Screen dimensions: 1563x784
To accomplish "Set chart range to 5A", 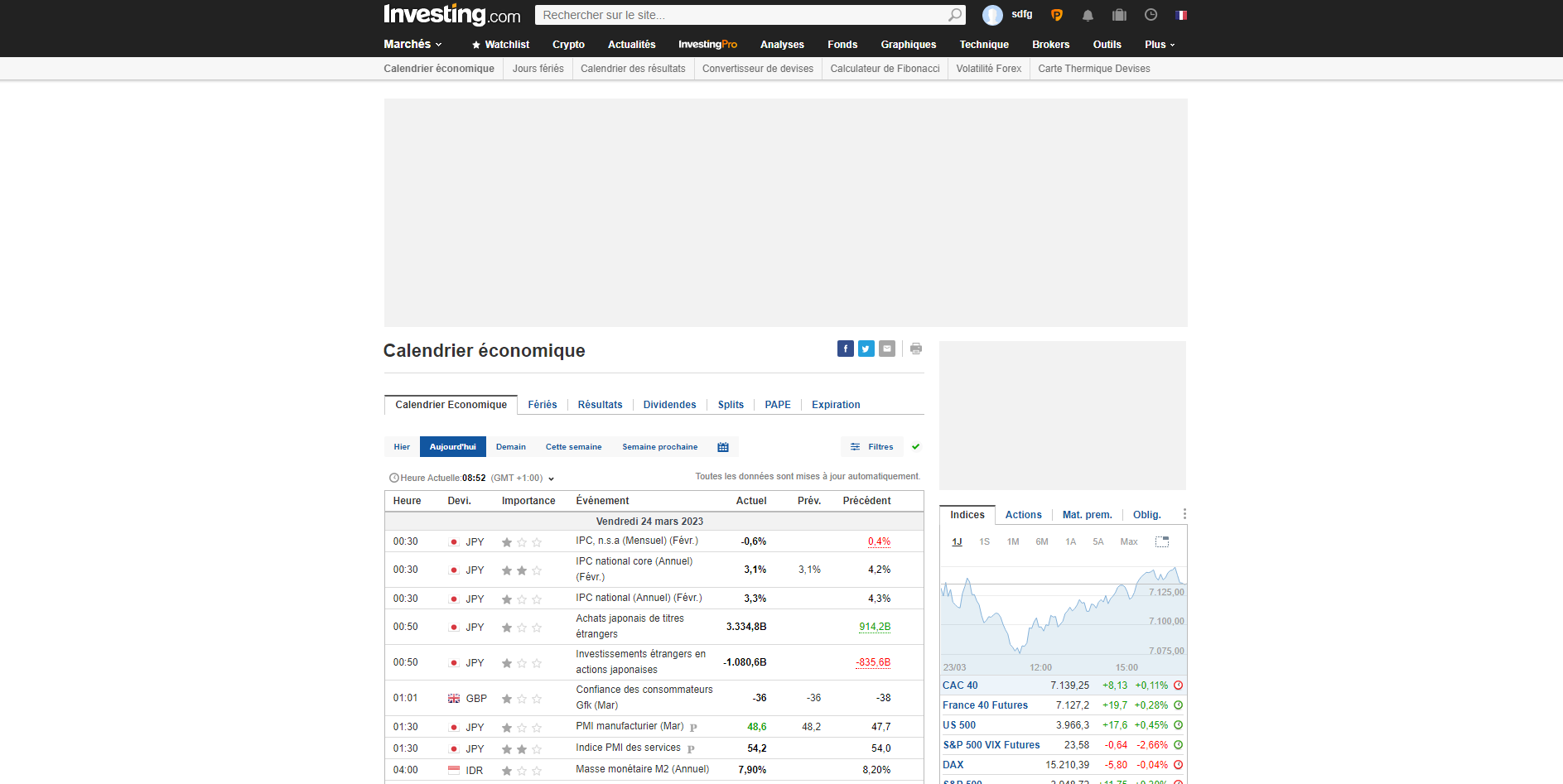I will pos(1097,542).
